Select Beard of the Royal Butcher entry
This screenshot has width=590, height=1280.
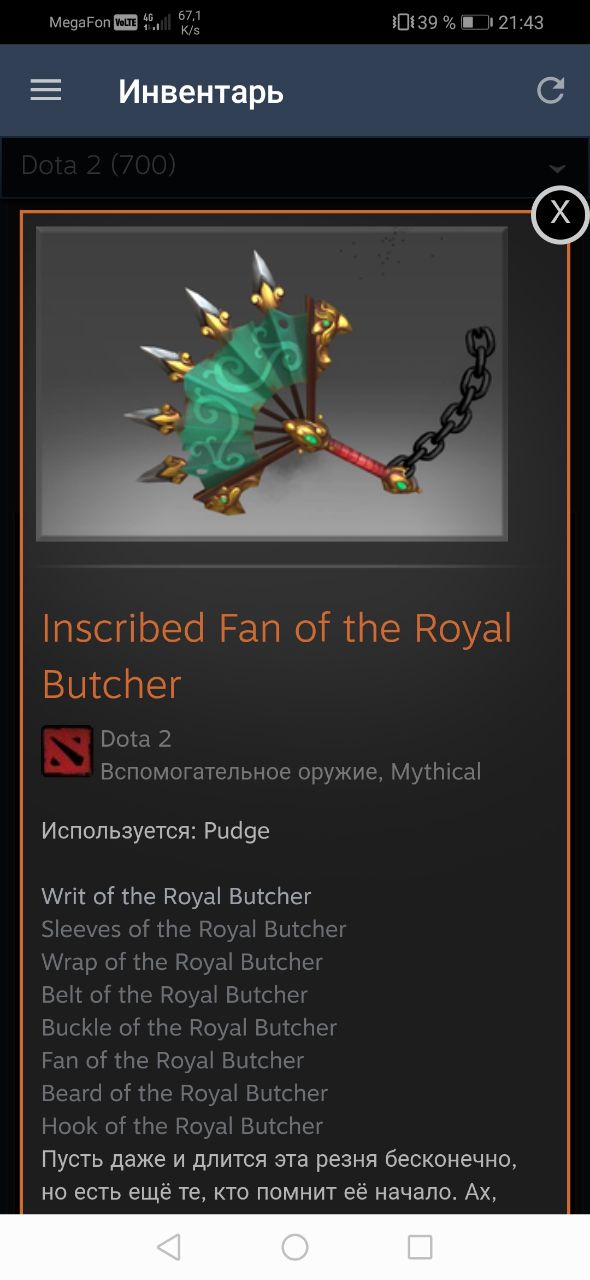click(x=185, y=1093)
